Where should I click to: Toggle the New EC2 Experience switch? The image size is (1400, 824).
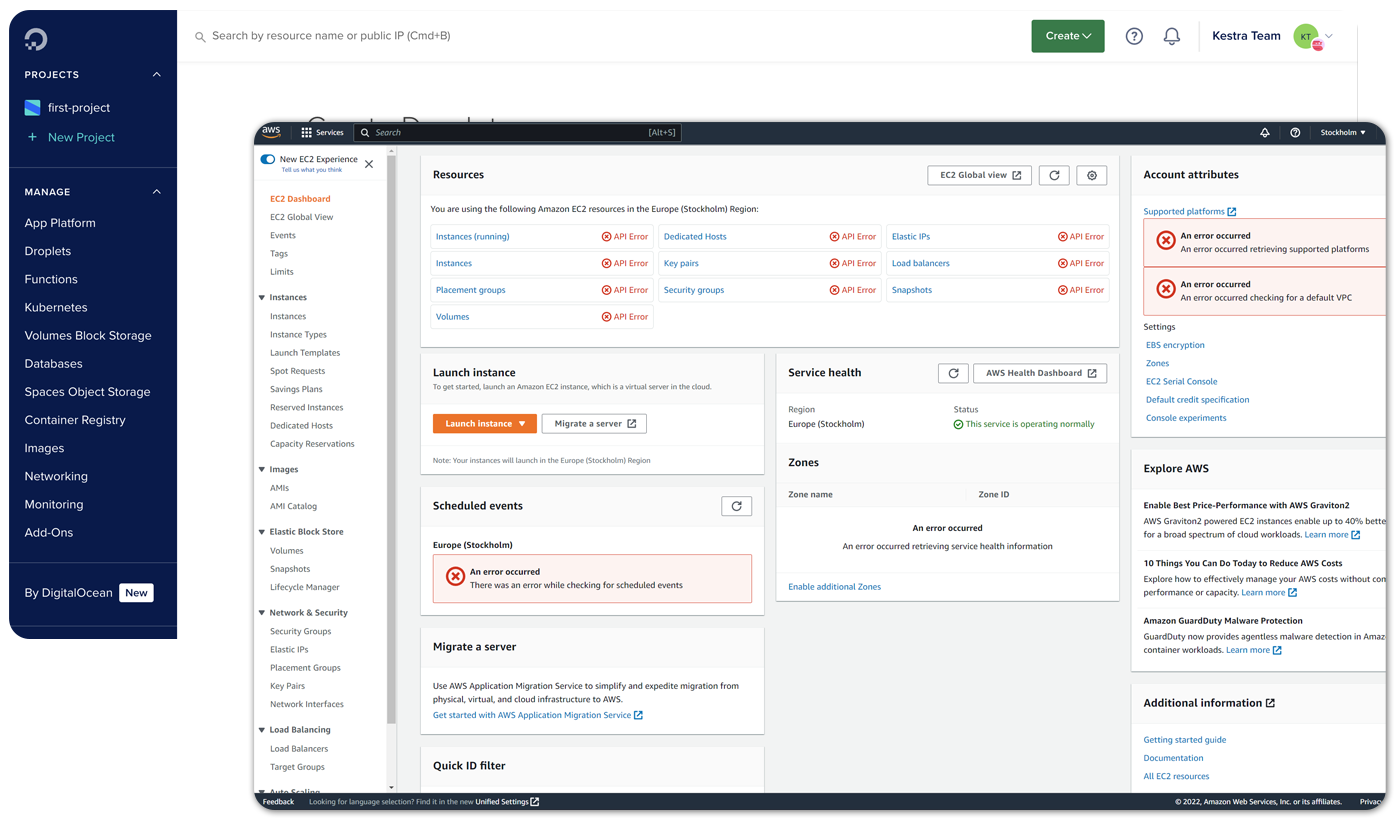267,159
